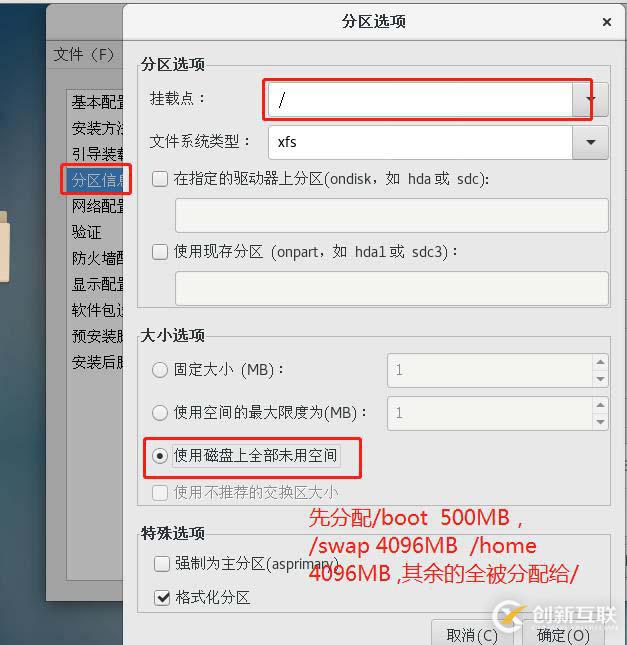Select use all unused disk space option

160,455
